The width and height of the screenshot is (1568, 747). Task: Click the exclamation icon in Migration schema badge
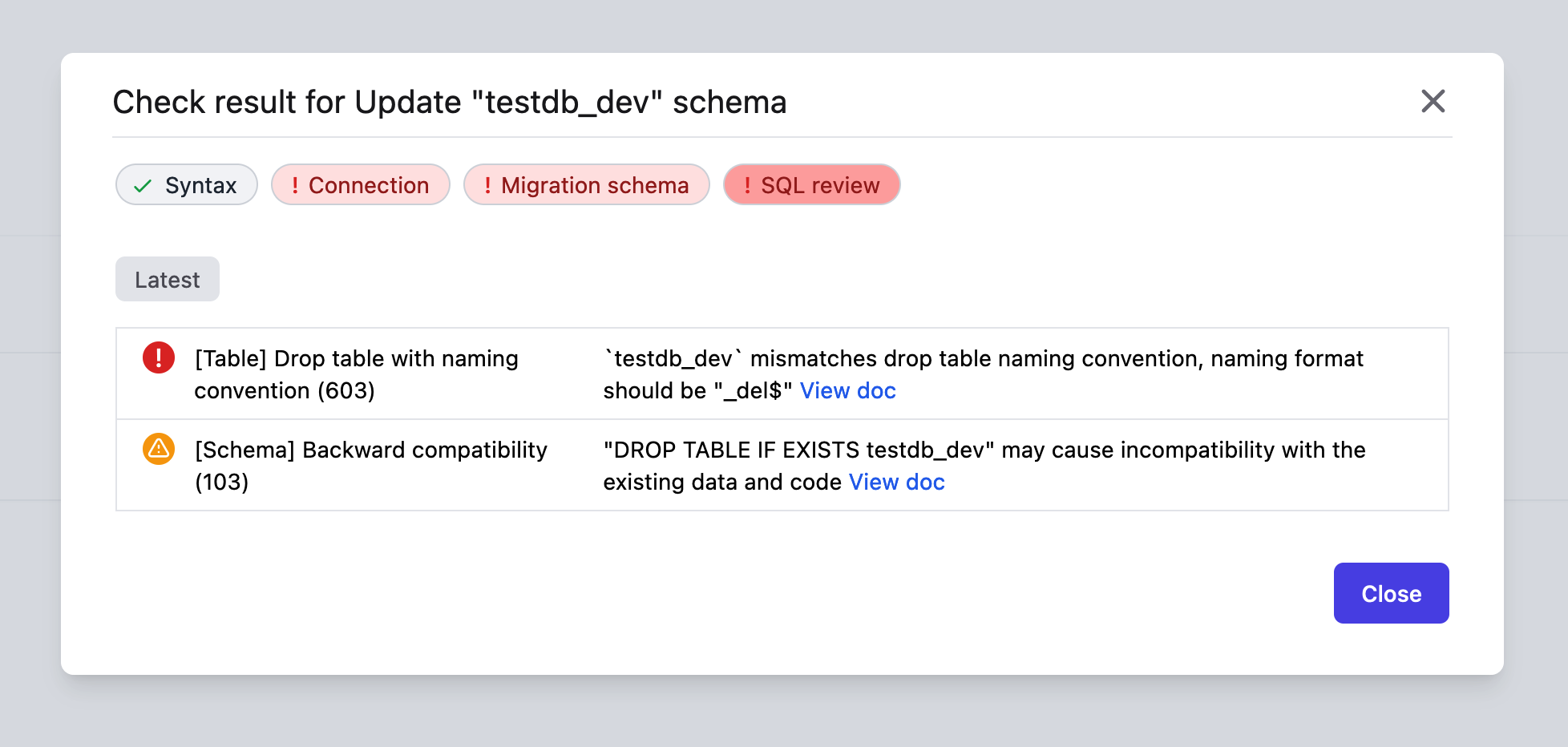[x=487, y=185]
